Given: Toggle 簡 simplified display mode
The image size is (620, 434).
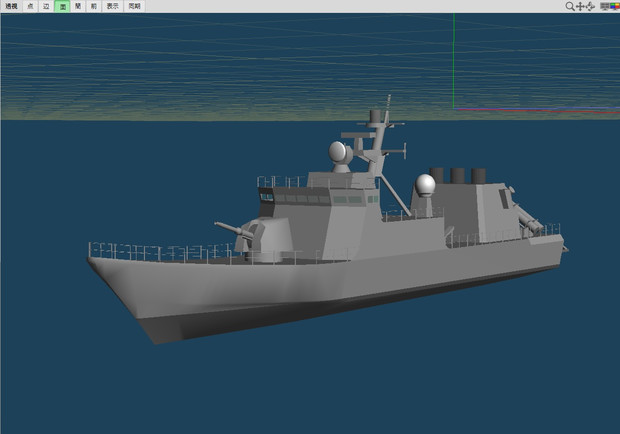Looking at the screenshot, I should pyautogui.click(x=78, y=6).
